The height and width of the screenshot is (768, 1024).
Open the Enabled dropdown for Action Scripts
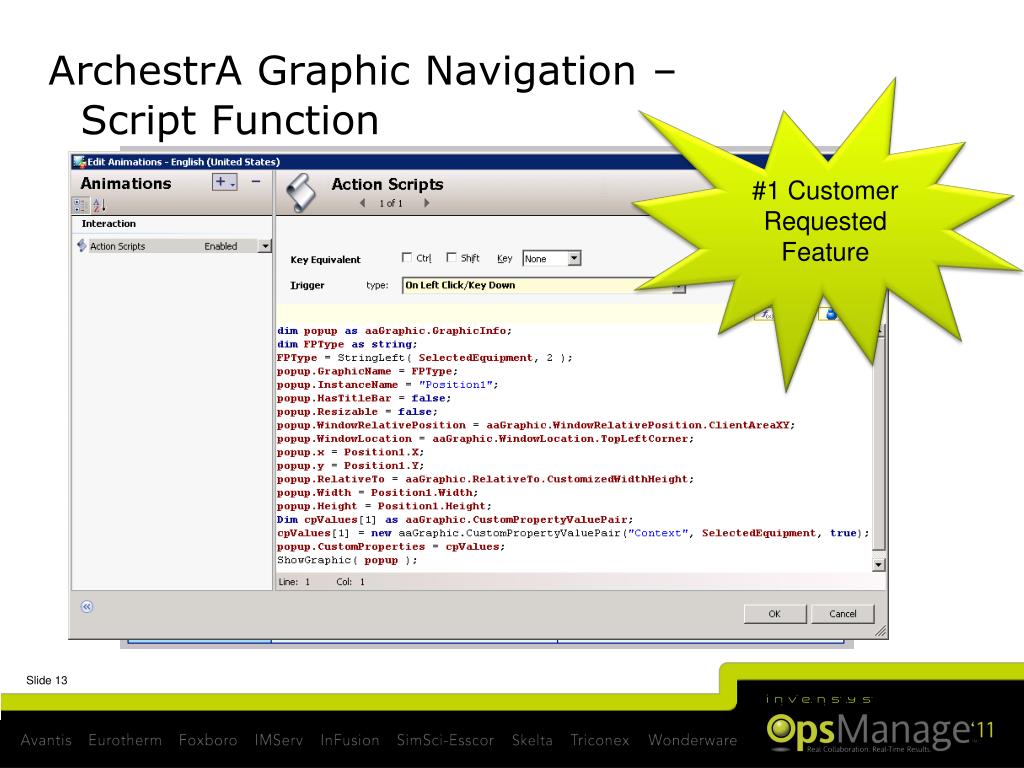[x=264, y=246]
